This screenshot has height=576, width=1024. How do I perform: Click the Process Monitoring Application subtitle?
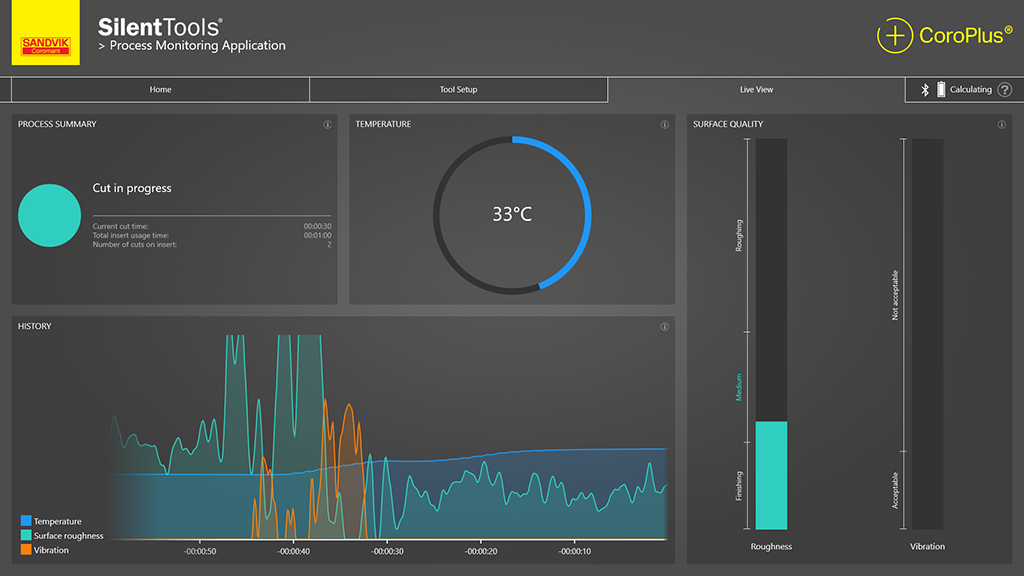click(197, 46)
